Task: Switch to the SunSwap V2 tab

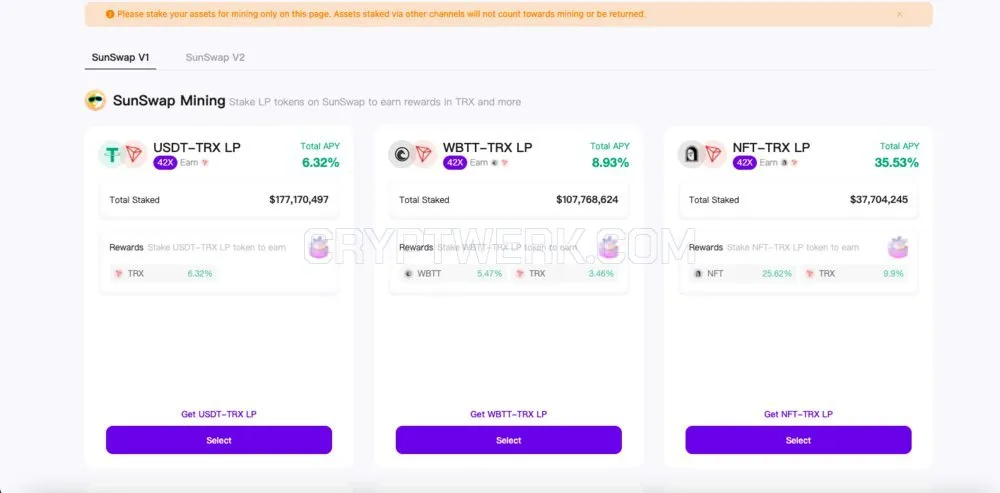Action: (x=215, y=57)
